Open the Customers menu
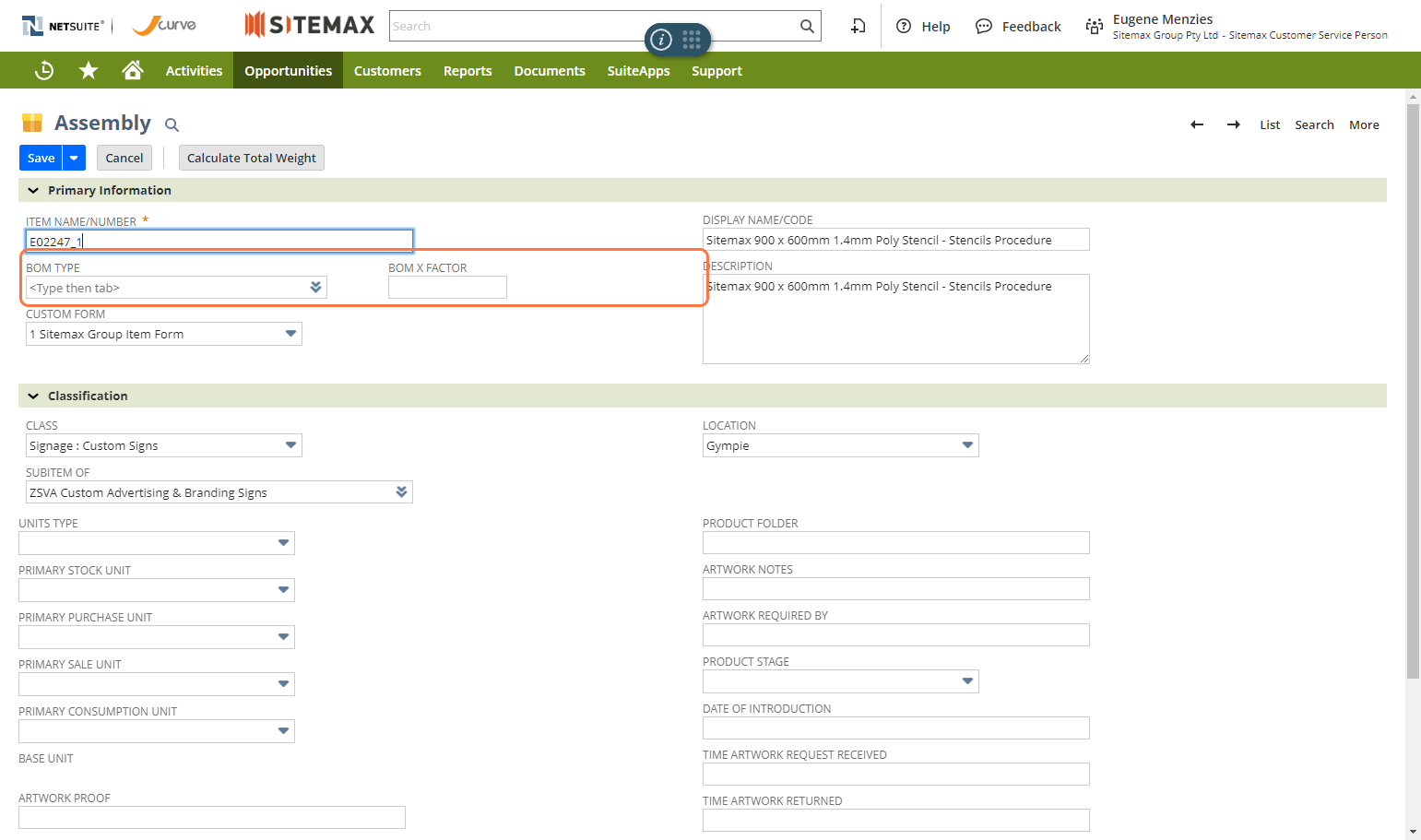Image resolution: width=1421 pixels, height=840 pixels. tap(387, 70)
